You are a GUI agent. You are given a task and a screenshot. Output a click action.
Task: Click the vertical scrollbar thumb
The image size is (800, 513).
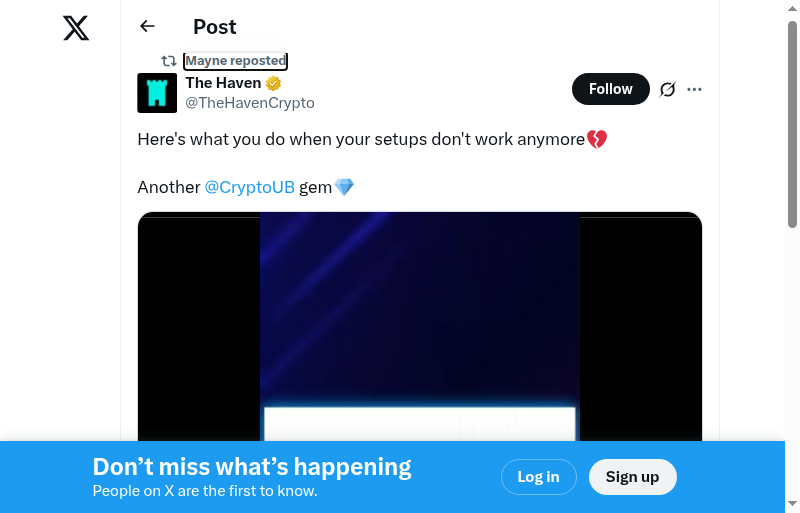click(x=792, y=125)
